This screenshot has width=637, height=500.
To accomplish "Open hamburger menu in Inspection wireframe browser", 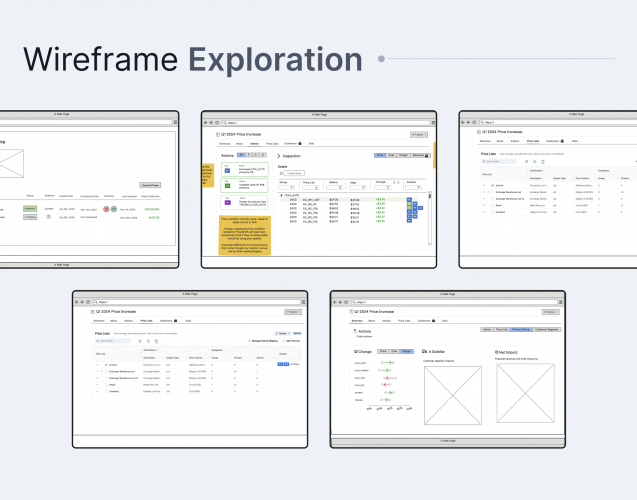I will coord(433,123).
